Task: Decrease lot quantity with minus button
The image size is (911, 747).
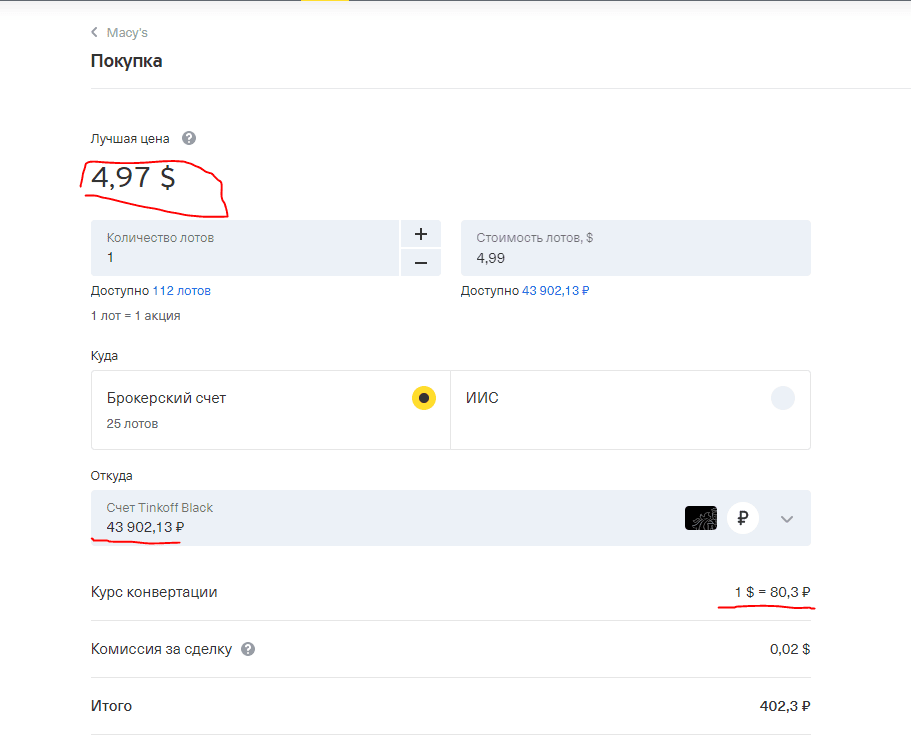Action: [x=421, y=262]
